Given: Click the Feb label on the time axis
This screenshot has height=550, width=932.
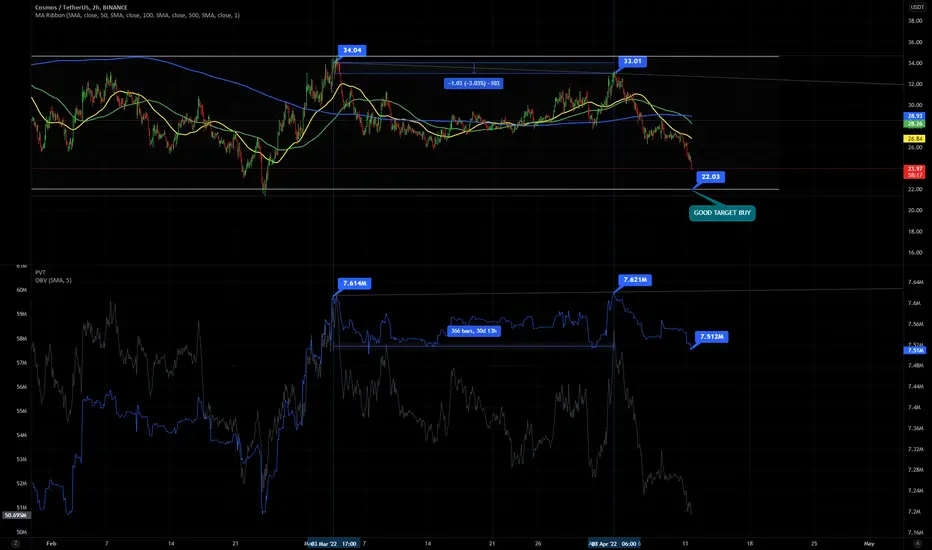Looking at the screenshot, I should point(51,543).
